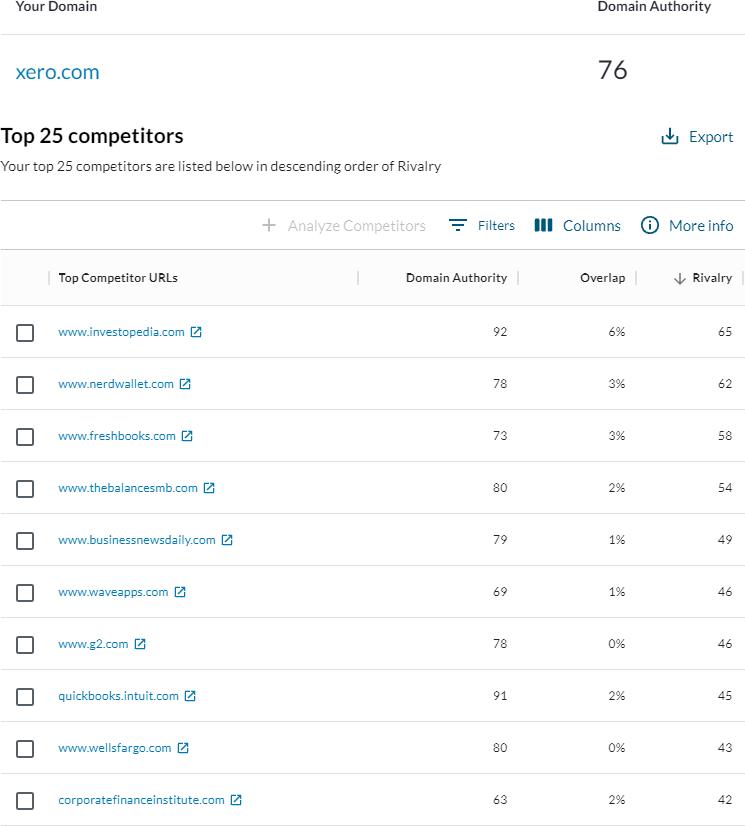
Task: Sort table by Overlap column
Action: click(602, 278)
